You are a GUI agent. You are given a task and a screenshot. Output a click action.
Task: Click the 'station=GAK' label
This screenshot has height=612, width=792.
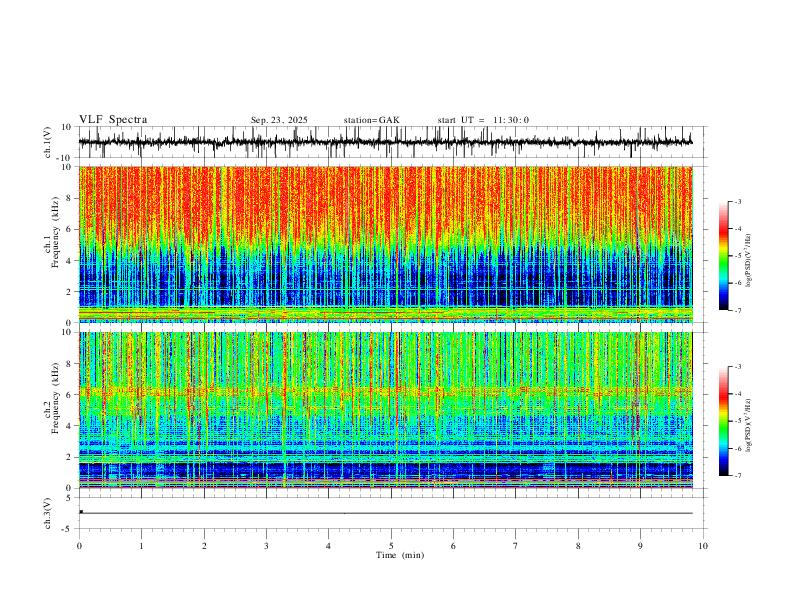click(x=371, y=120)
